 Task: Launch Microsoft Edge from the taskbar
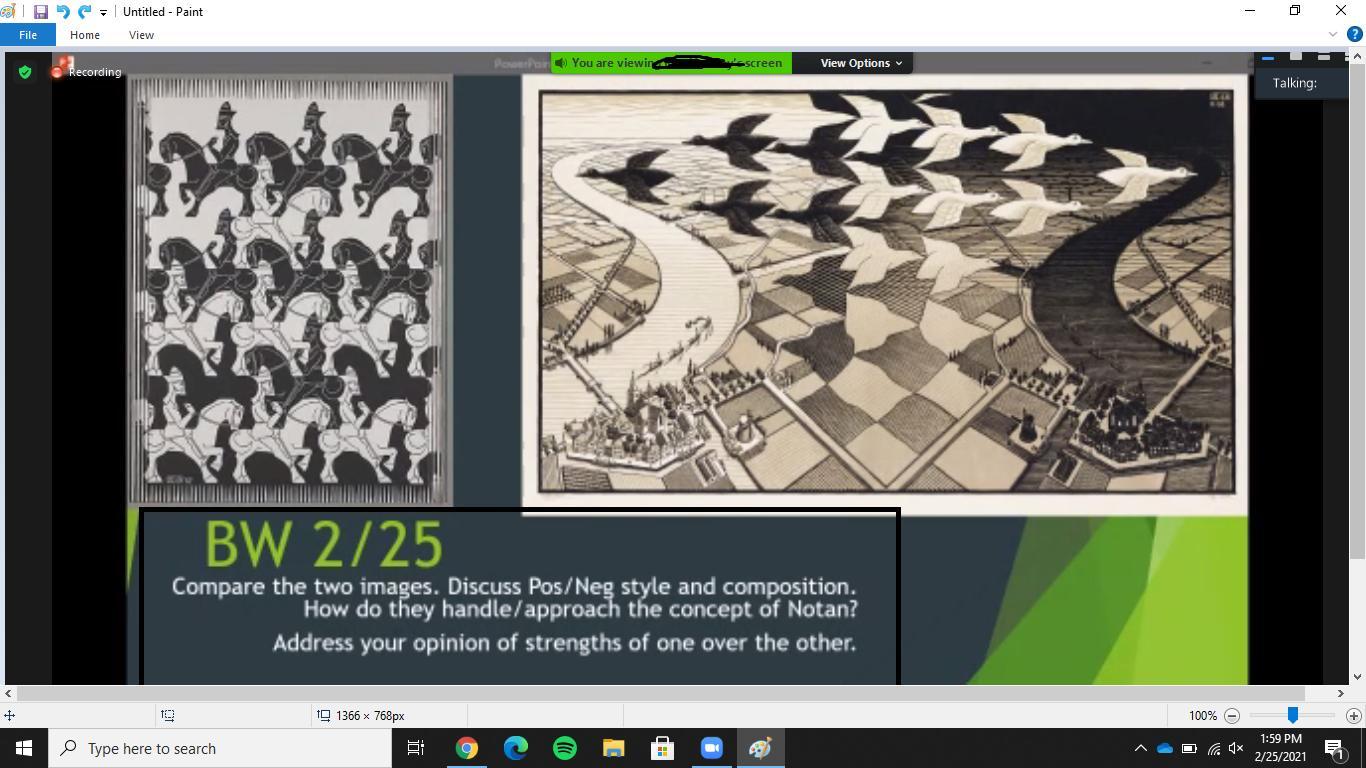(x=516, y=748)
